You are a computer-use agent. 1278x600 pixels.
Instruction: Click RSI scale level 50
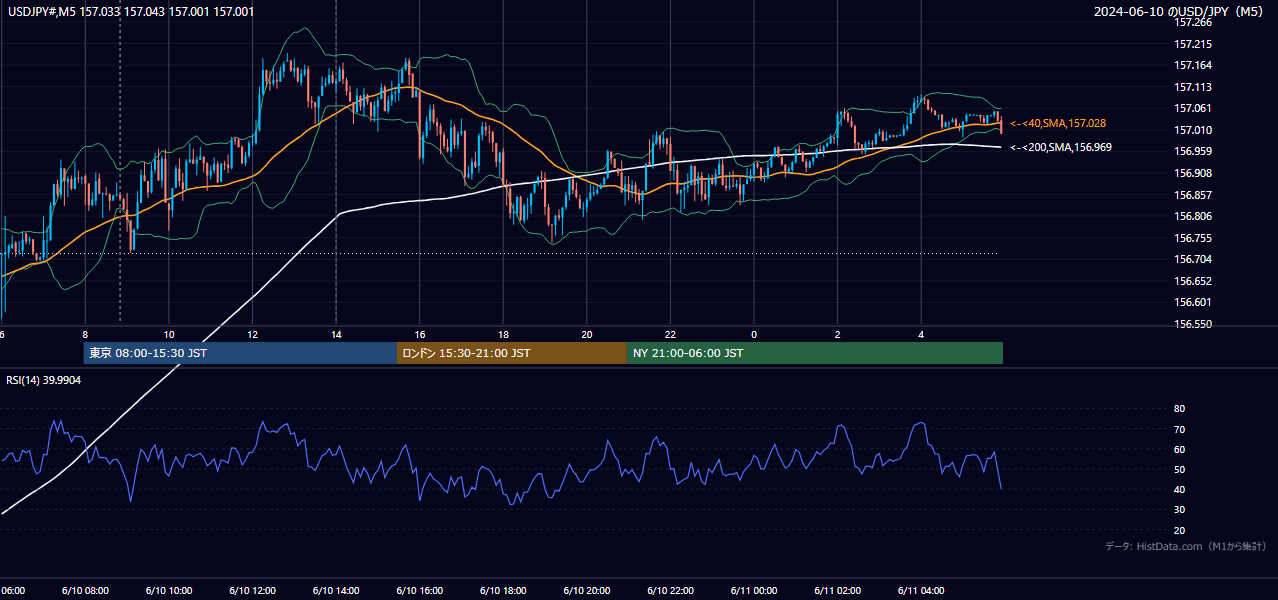coord(1180,469)
